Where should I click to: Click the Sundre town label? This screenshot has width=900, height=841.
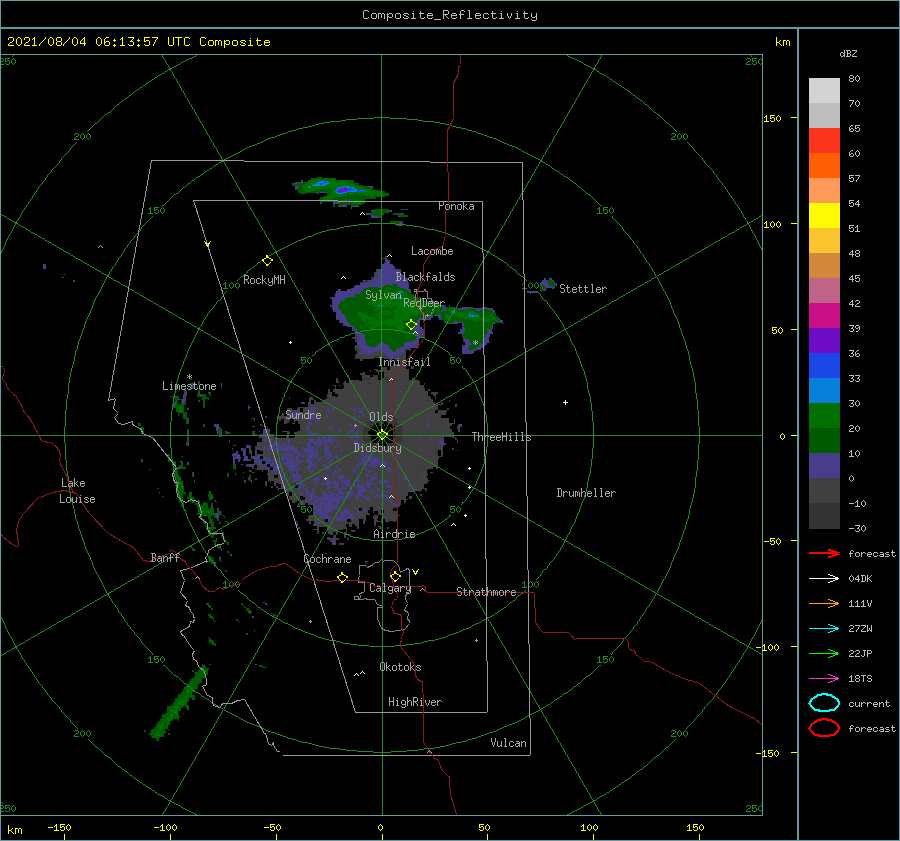(304, 414)
